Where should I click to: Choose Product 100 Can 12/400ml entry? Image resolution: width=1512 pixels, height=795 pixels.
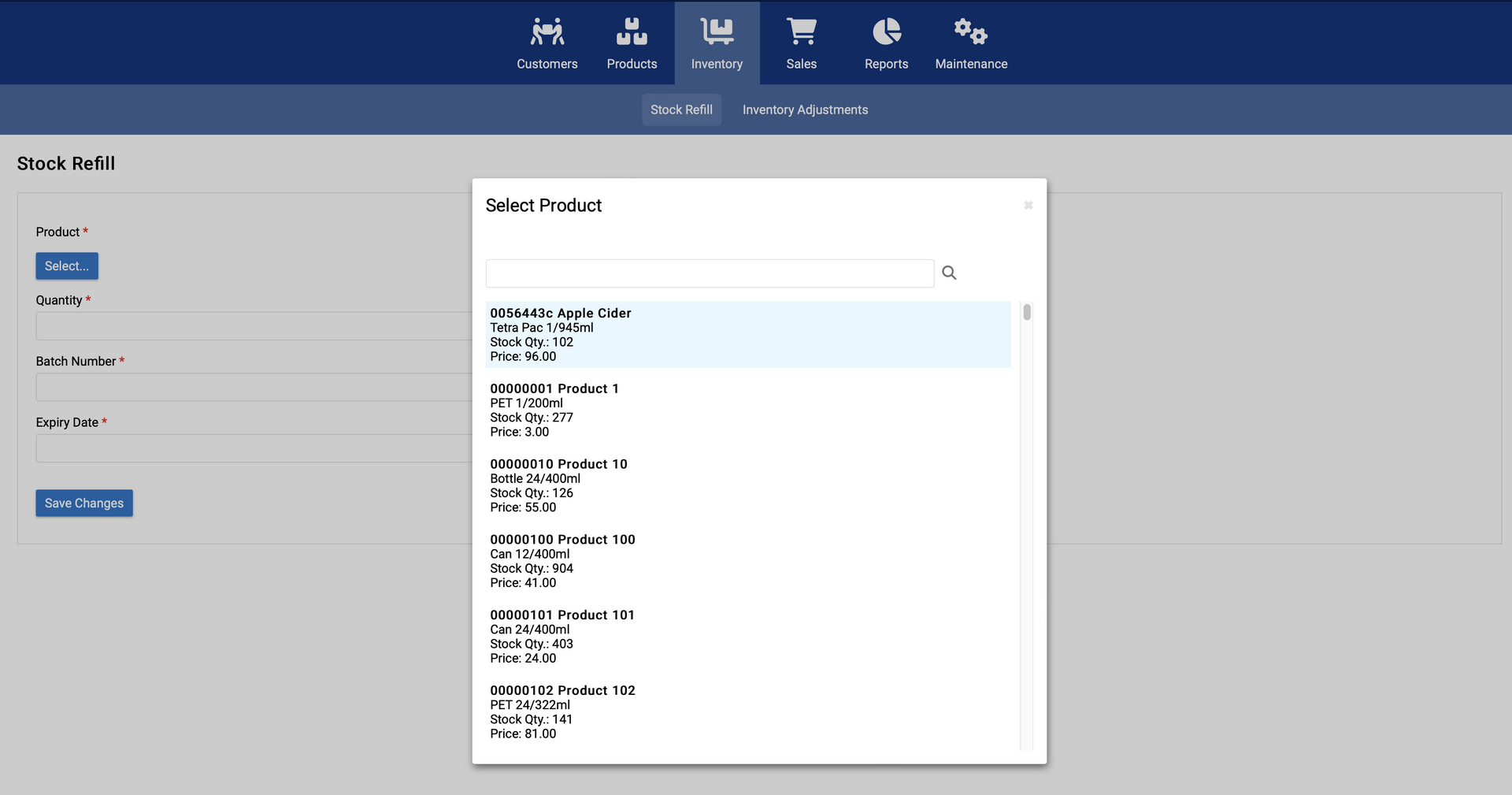[x=747, y=561]
